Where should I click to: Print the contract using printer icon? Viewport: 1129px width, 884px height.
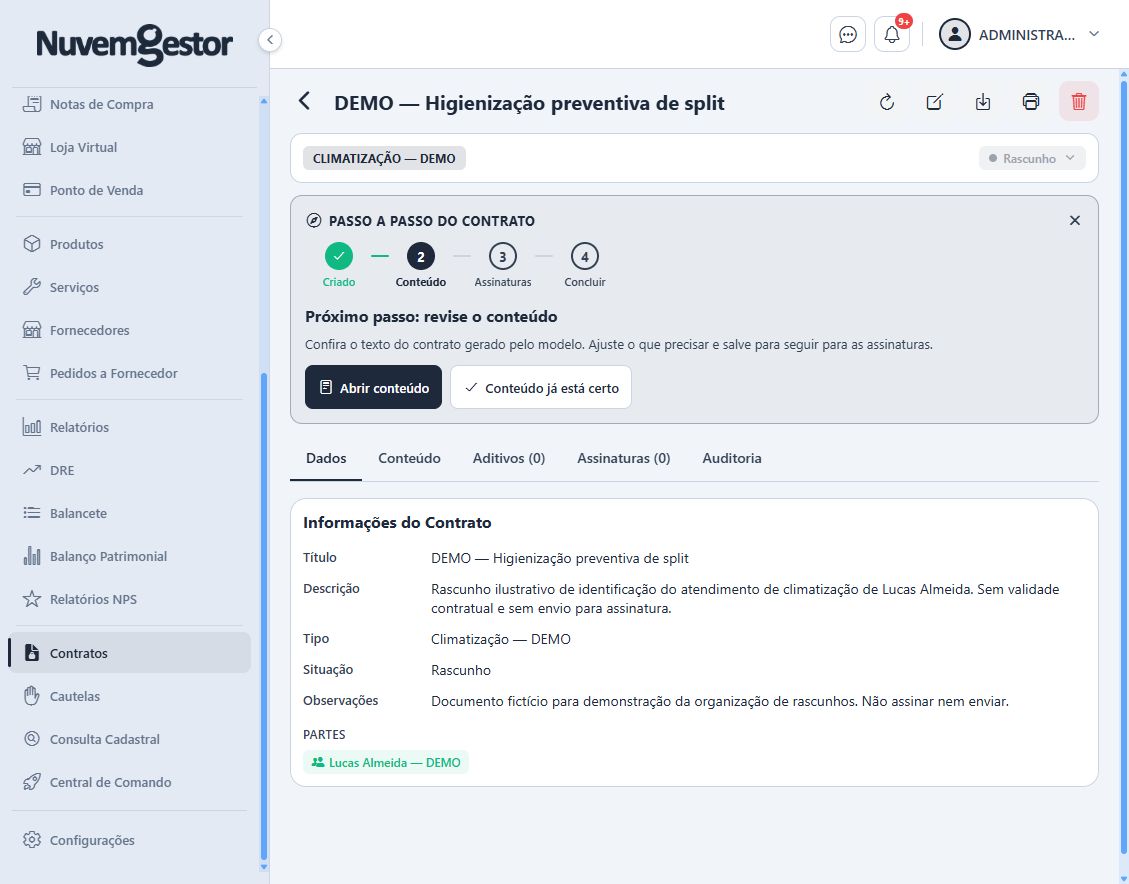[x=1031, y=102]
